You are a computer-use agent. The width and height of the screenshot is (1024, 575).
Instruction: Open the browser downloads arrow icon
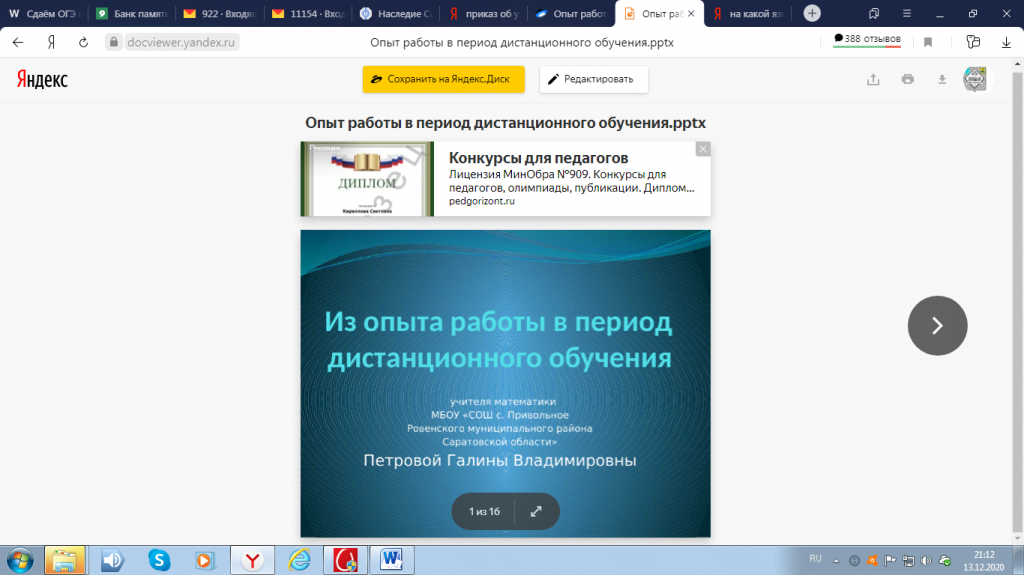tap(1006, 42)
